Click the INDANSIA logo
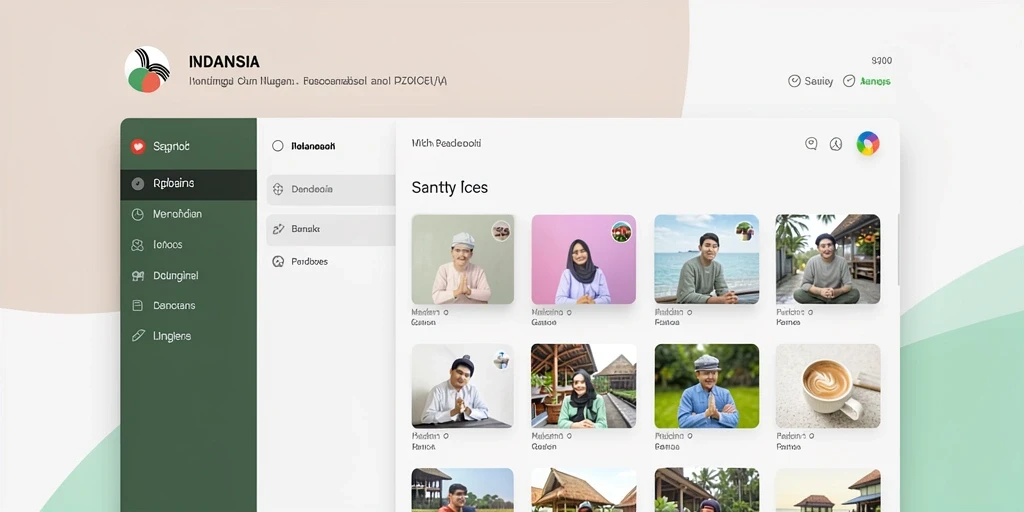Screen dimensions: 1024x512 [148, 69]
